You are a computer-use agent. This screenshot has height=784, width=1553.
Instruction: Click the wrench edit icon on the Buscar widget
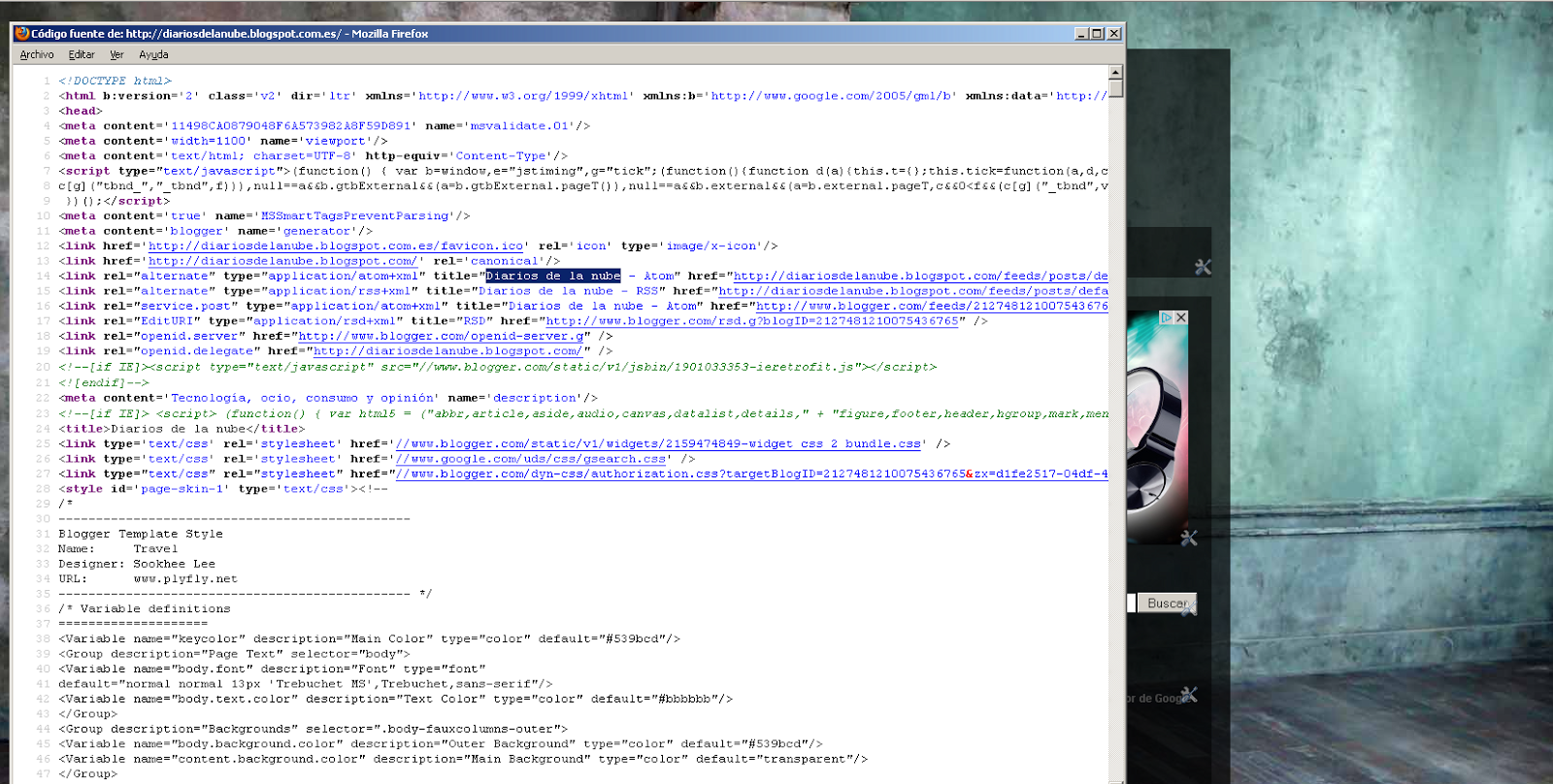point(1189,609)
